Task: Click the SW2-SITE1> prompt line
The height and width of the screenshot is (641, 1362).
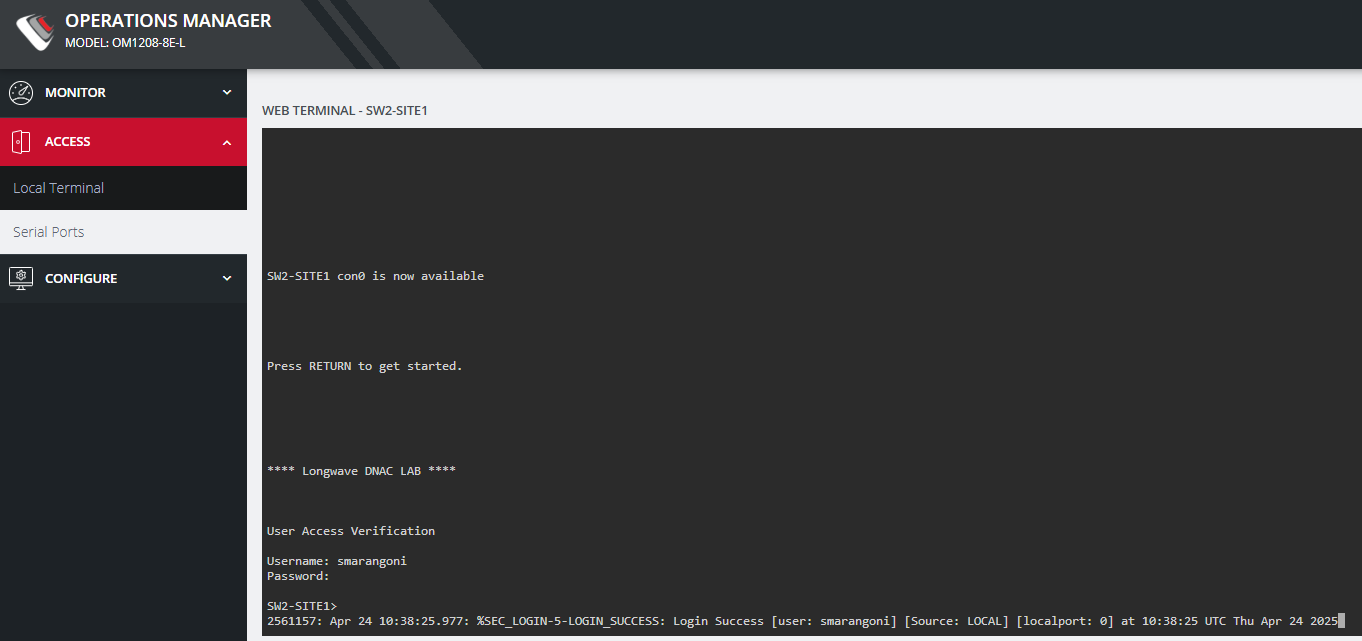Action: 301,605
